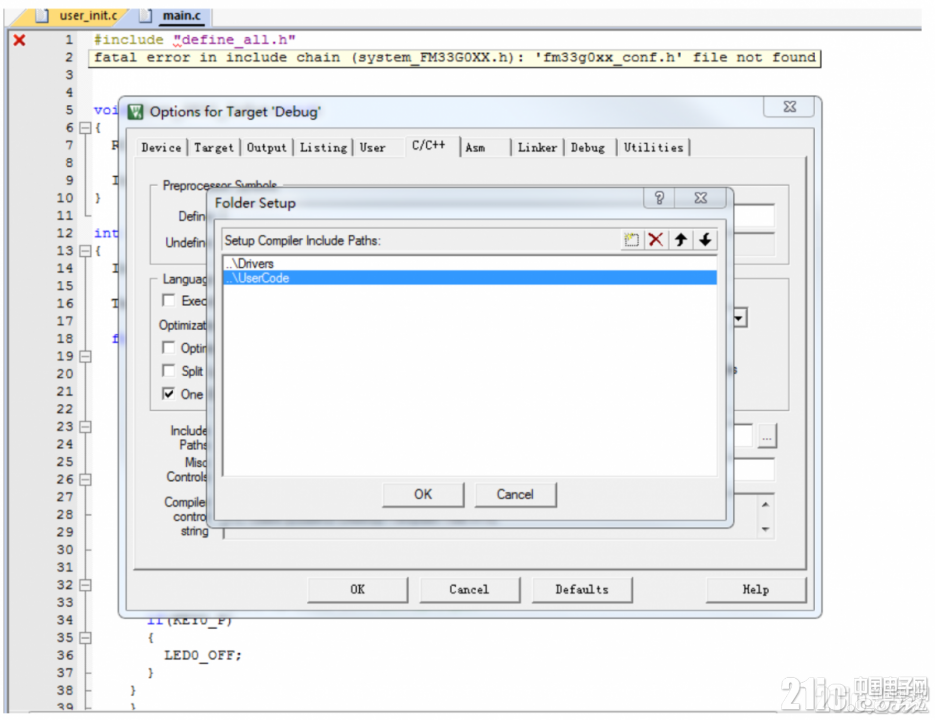Restore Defaults in Options dialog

coord(581,589)
